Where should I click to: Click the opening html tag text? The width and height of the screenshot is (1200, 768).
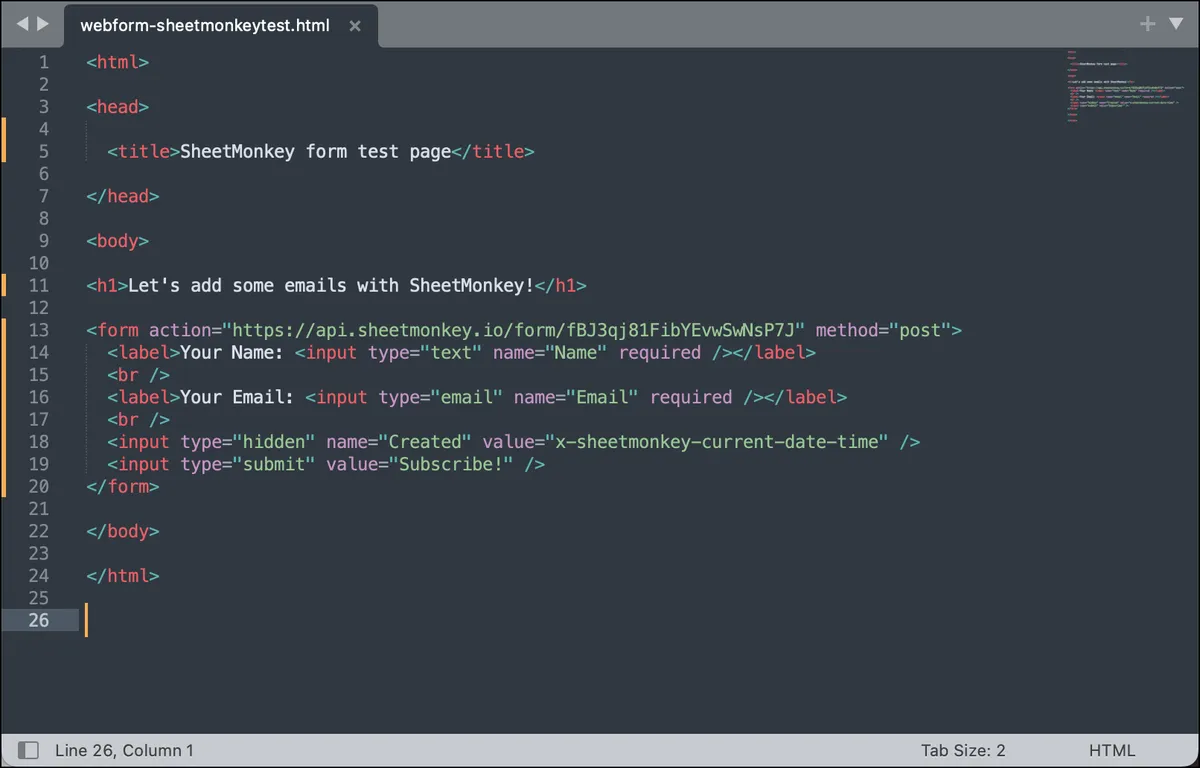point(117,62)
